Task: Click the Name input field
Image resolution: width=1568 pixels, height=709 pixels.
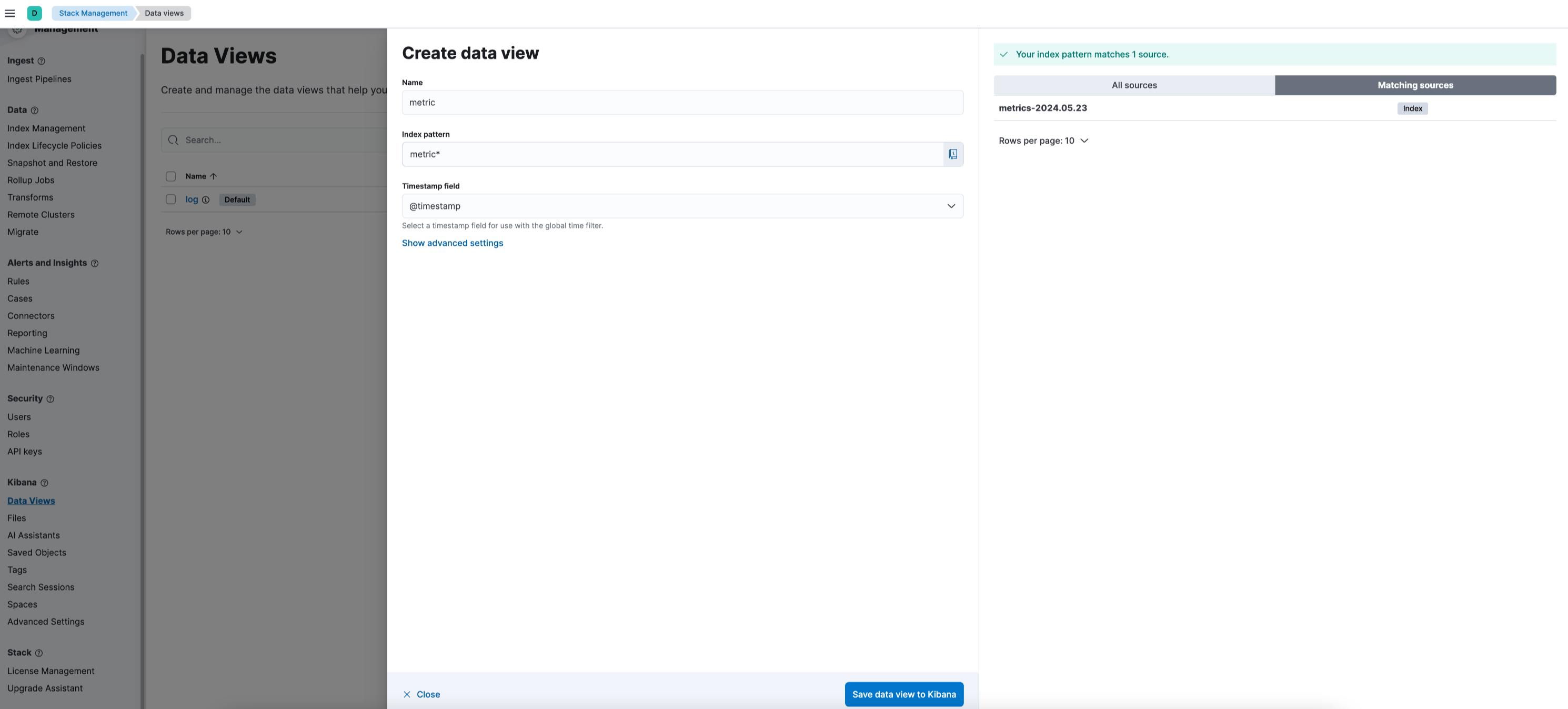Action: point(682,102)
